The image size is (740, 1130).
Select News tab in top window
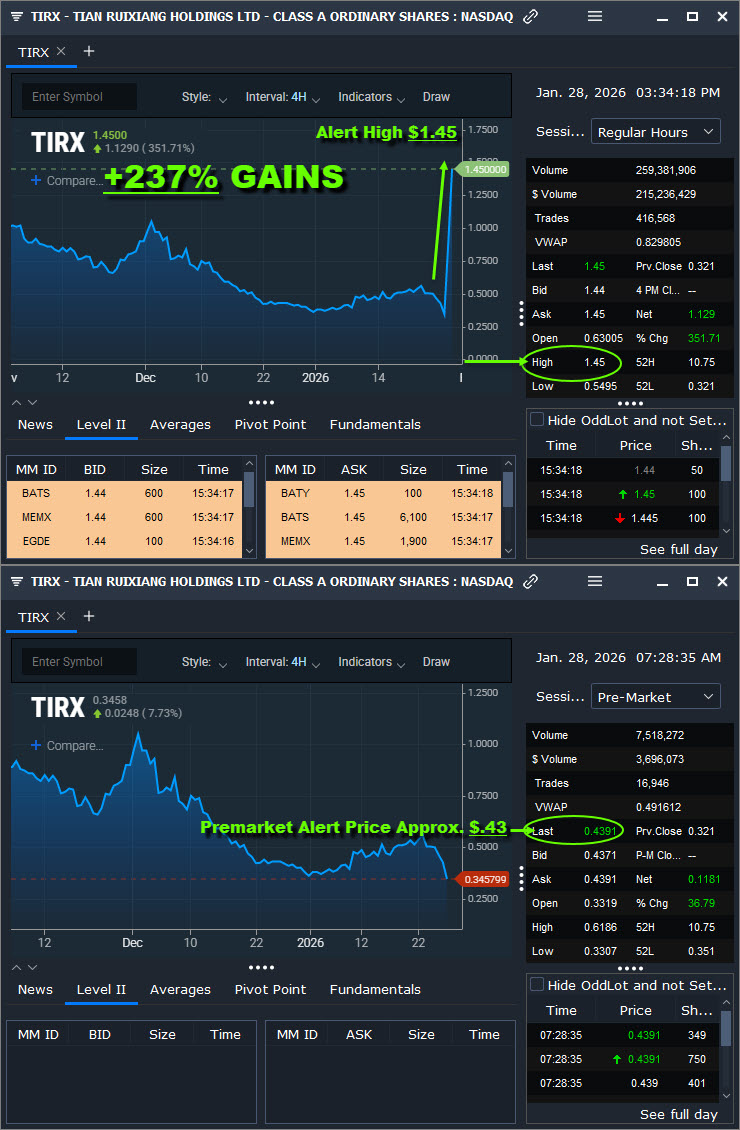35,424
